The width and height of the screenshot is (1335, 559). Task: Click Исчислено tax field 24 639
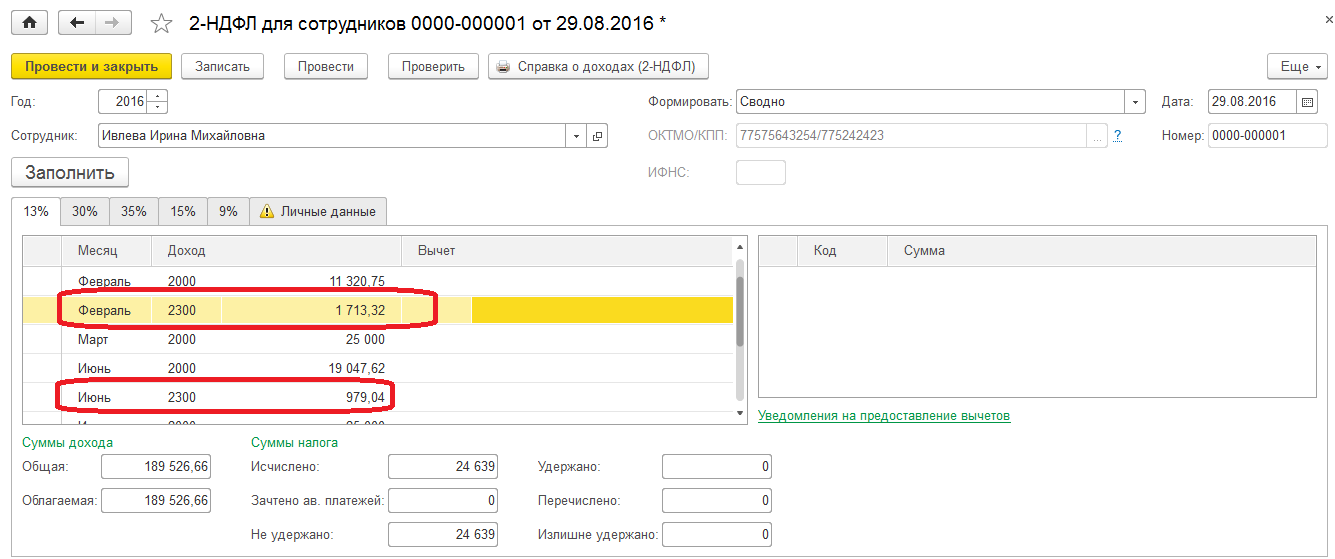pos(443,466)
